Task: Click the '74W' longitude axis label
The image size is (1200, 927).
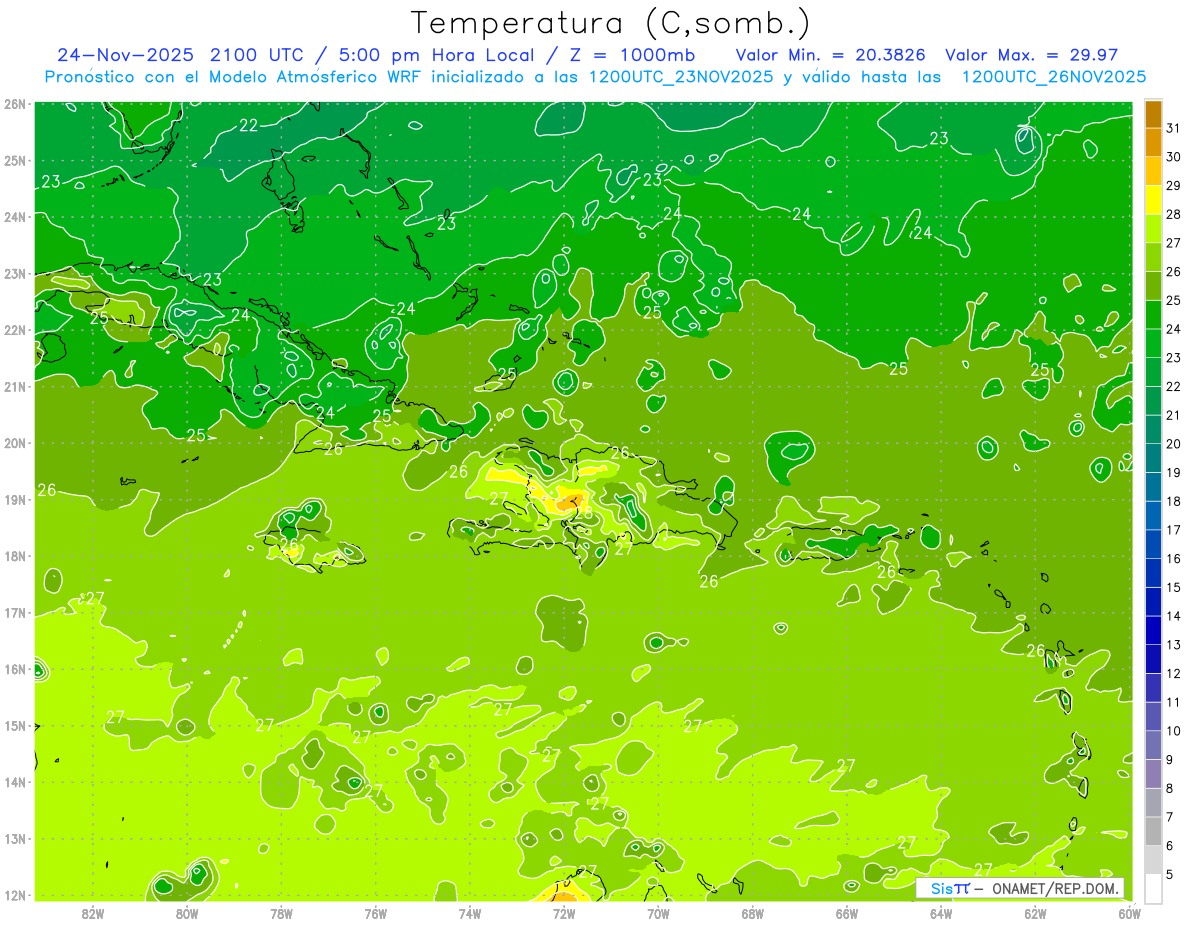Action: click(x=469, y=912)
